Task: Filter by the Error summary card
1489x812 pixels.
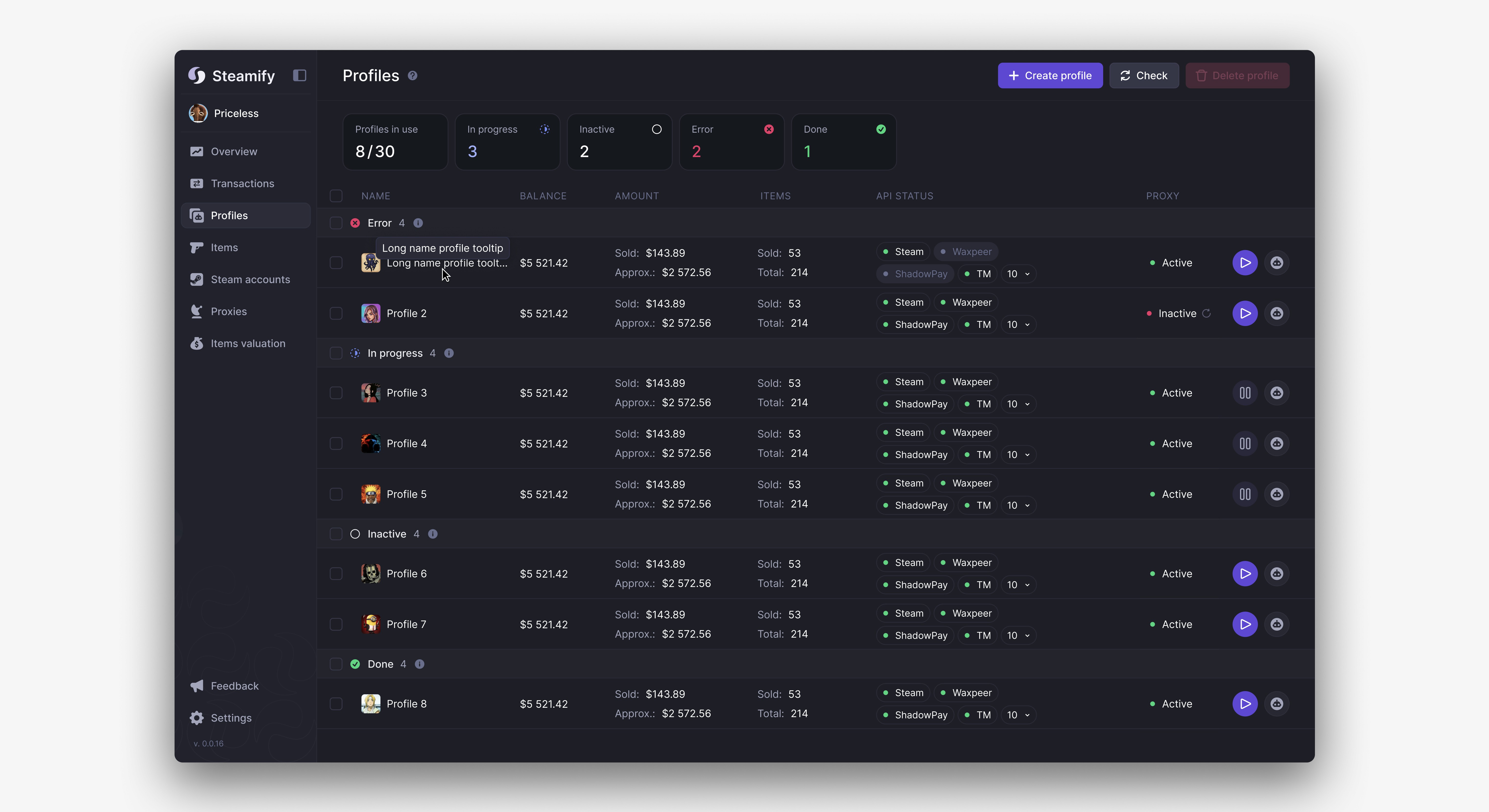Action: point(731,142)
